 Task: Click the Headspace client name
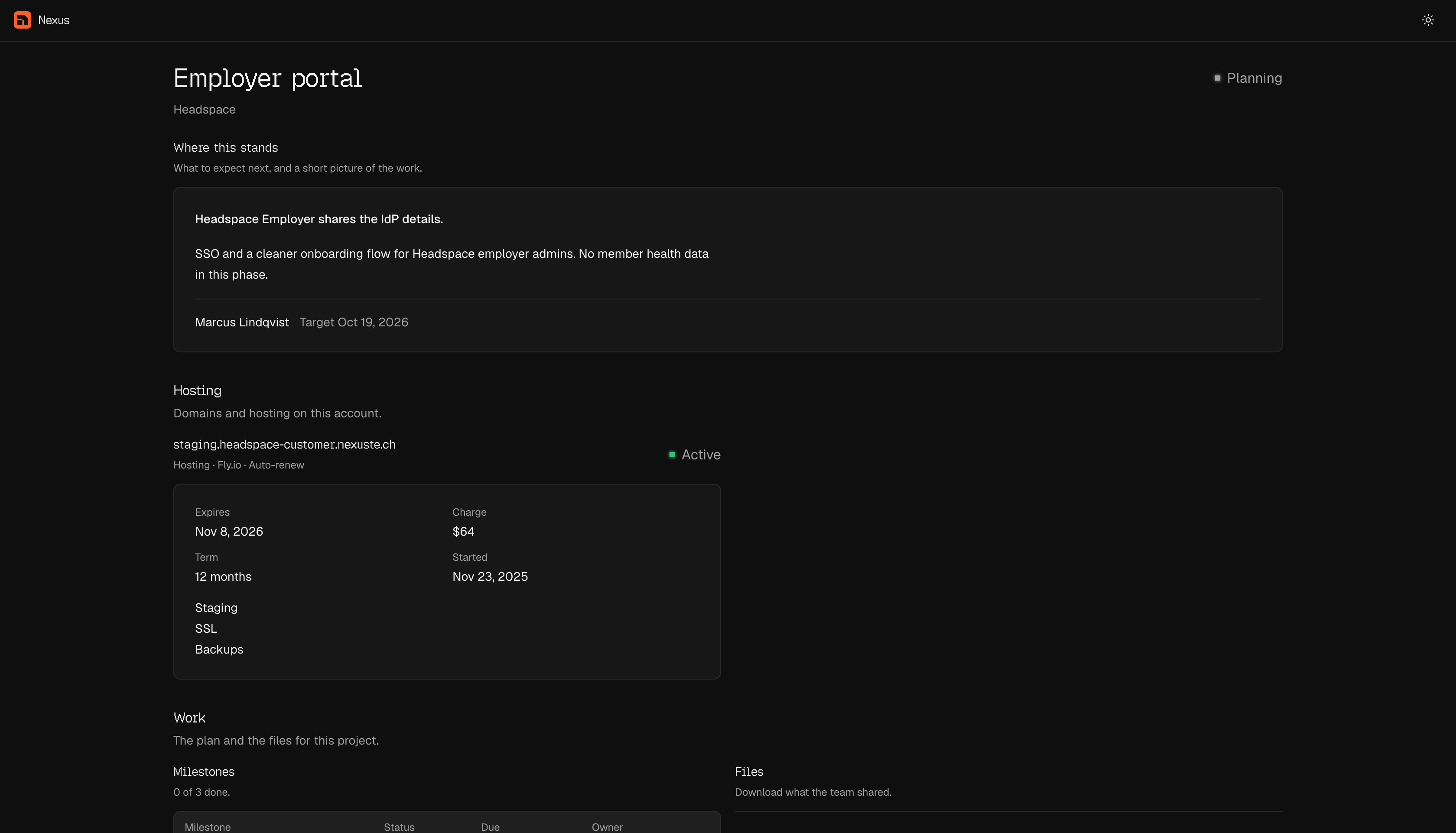(x=204, y=109)
